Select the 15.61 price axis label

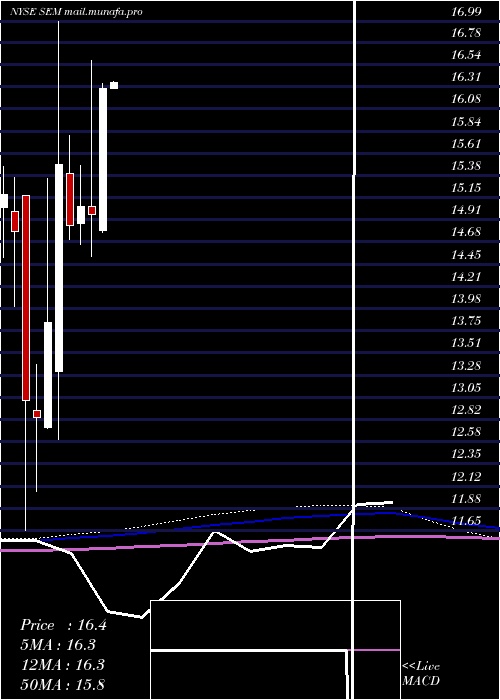pos(466,144)
